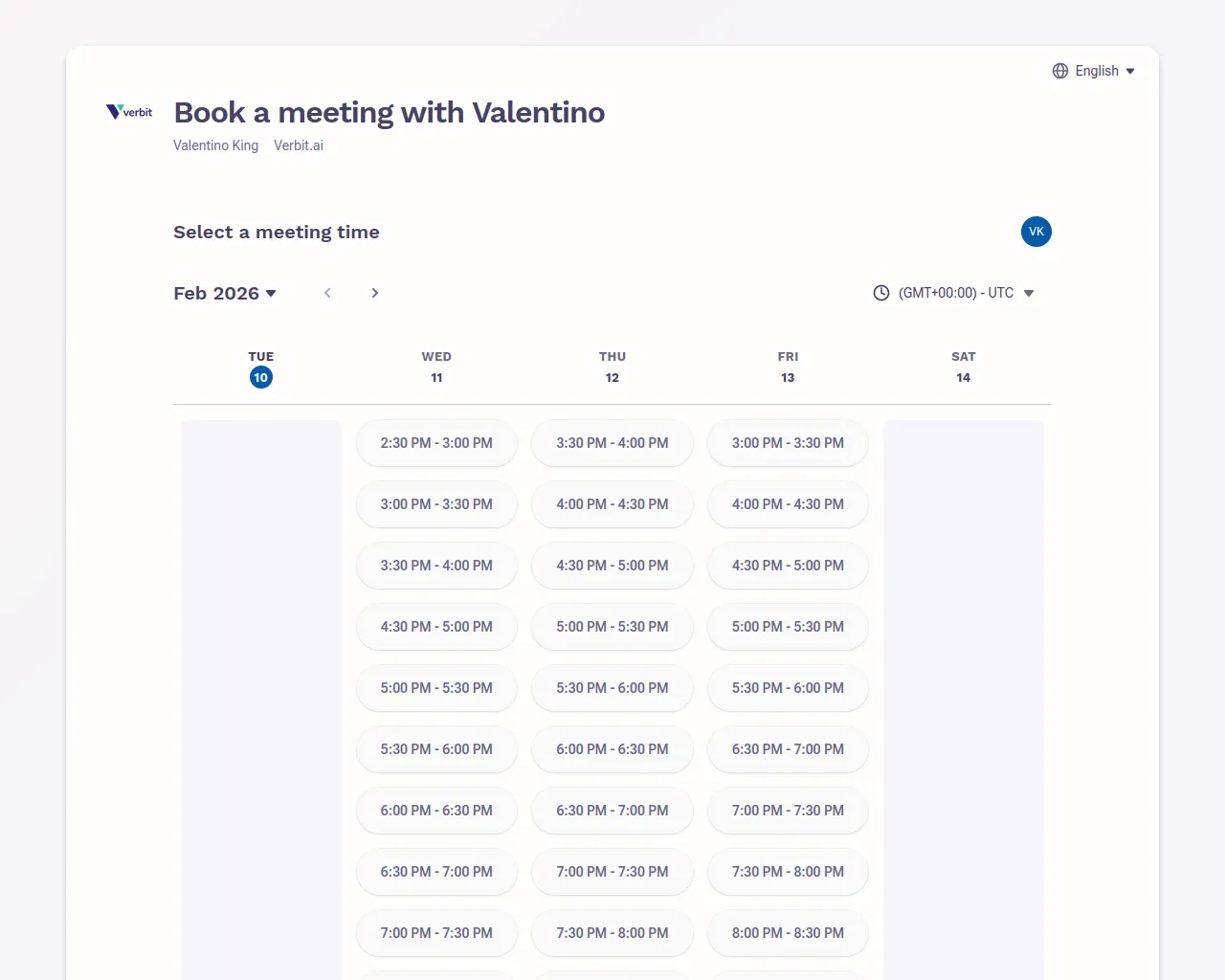The width and height of the screenshot is (1225, 980).
Task: Go to next week arrow
Action: pyautogui.click(x=375, y=293)
